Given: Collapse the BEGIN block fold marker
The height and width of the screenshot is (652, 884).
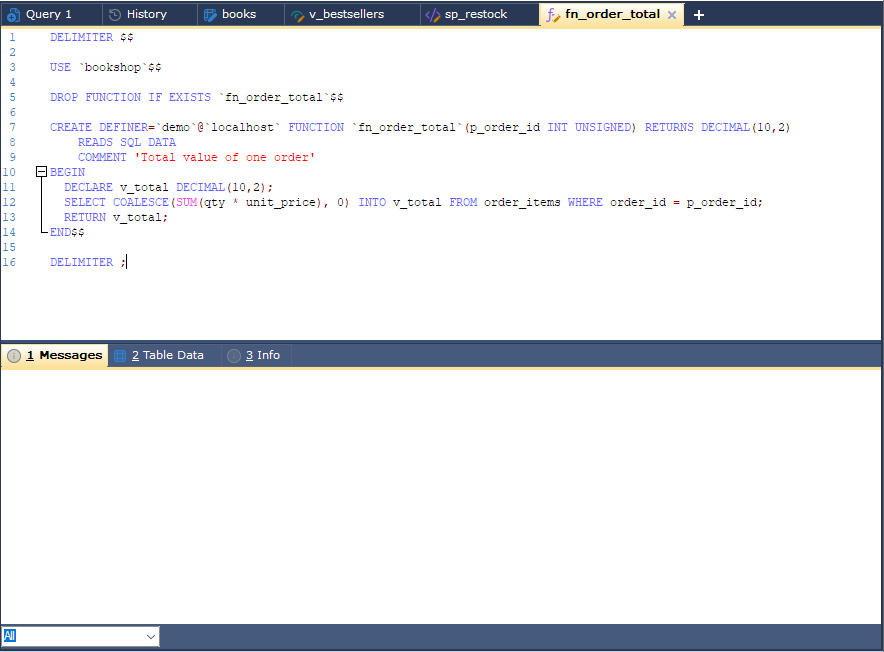Looking at the screenshot, I should tap(41, 171).
